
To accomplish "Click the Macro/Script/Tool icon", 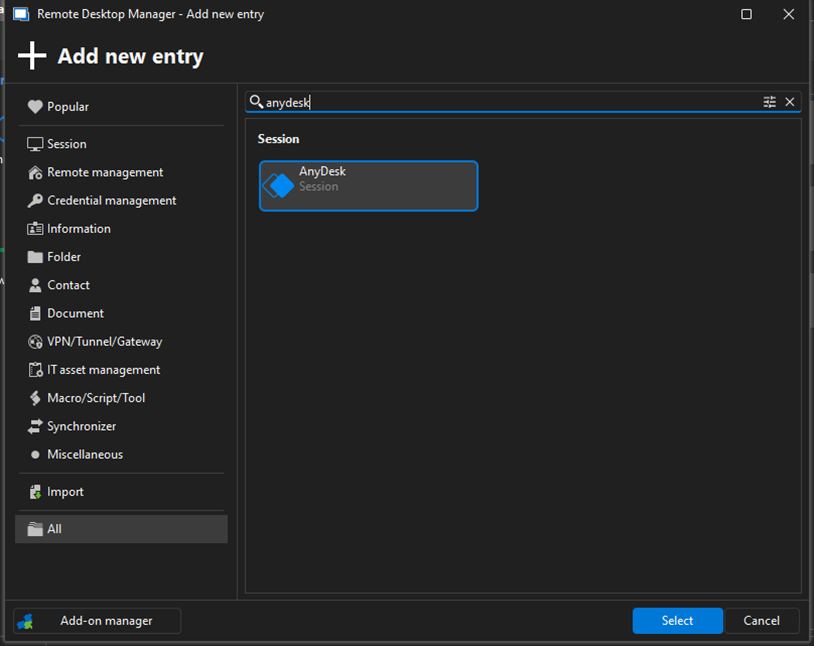I will tap(35, 398).
